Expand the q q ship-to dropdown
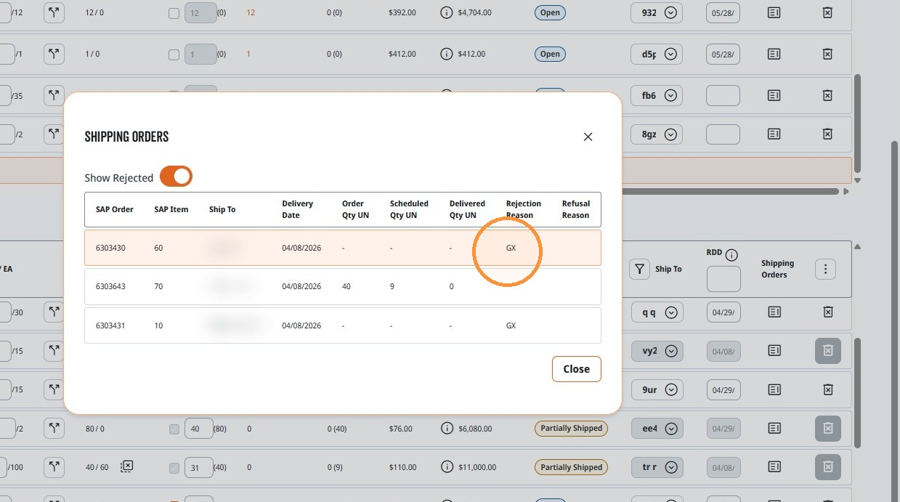This screenshot has height=502, width=900. [671, 313]
